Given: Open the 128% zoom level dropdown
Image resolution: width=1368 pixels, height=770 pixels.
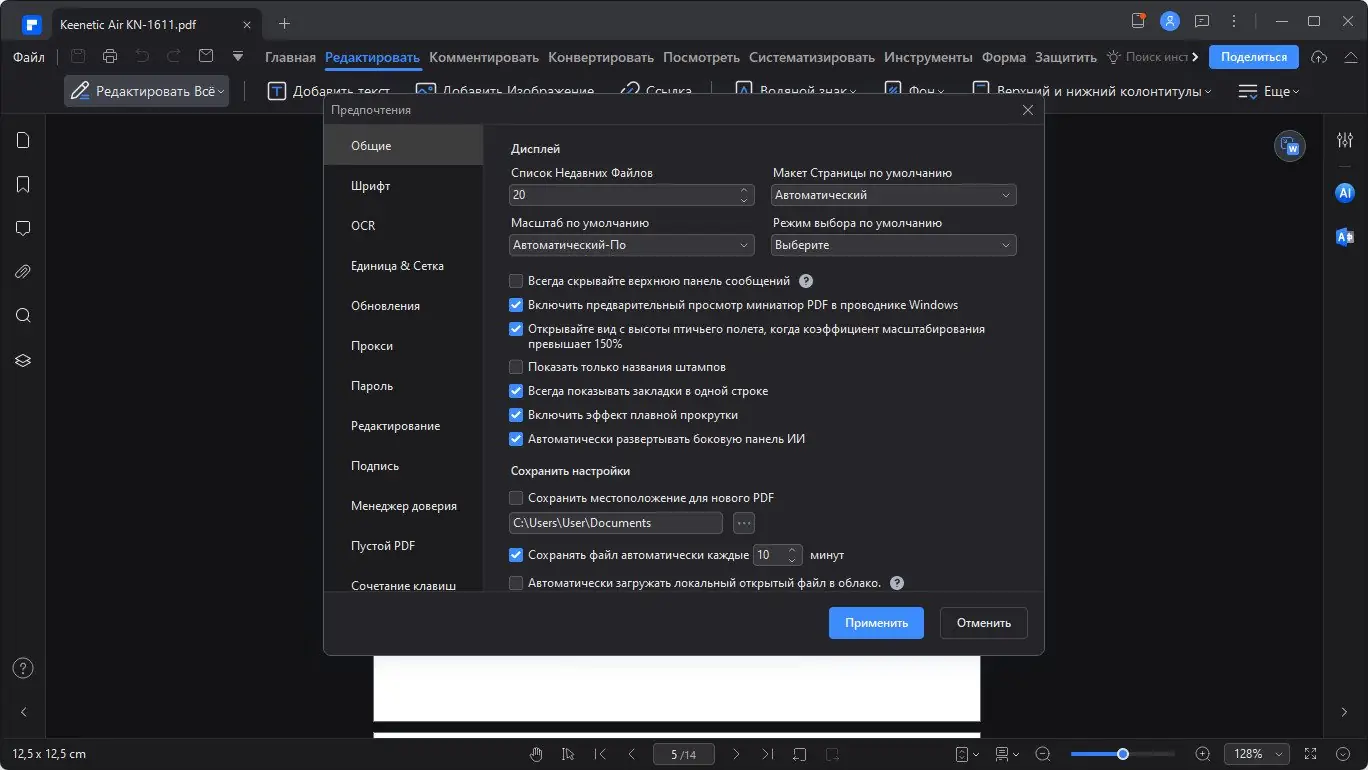Looking at the screenshot, I should pos(1258,754).
